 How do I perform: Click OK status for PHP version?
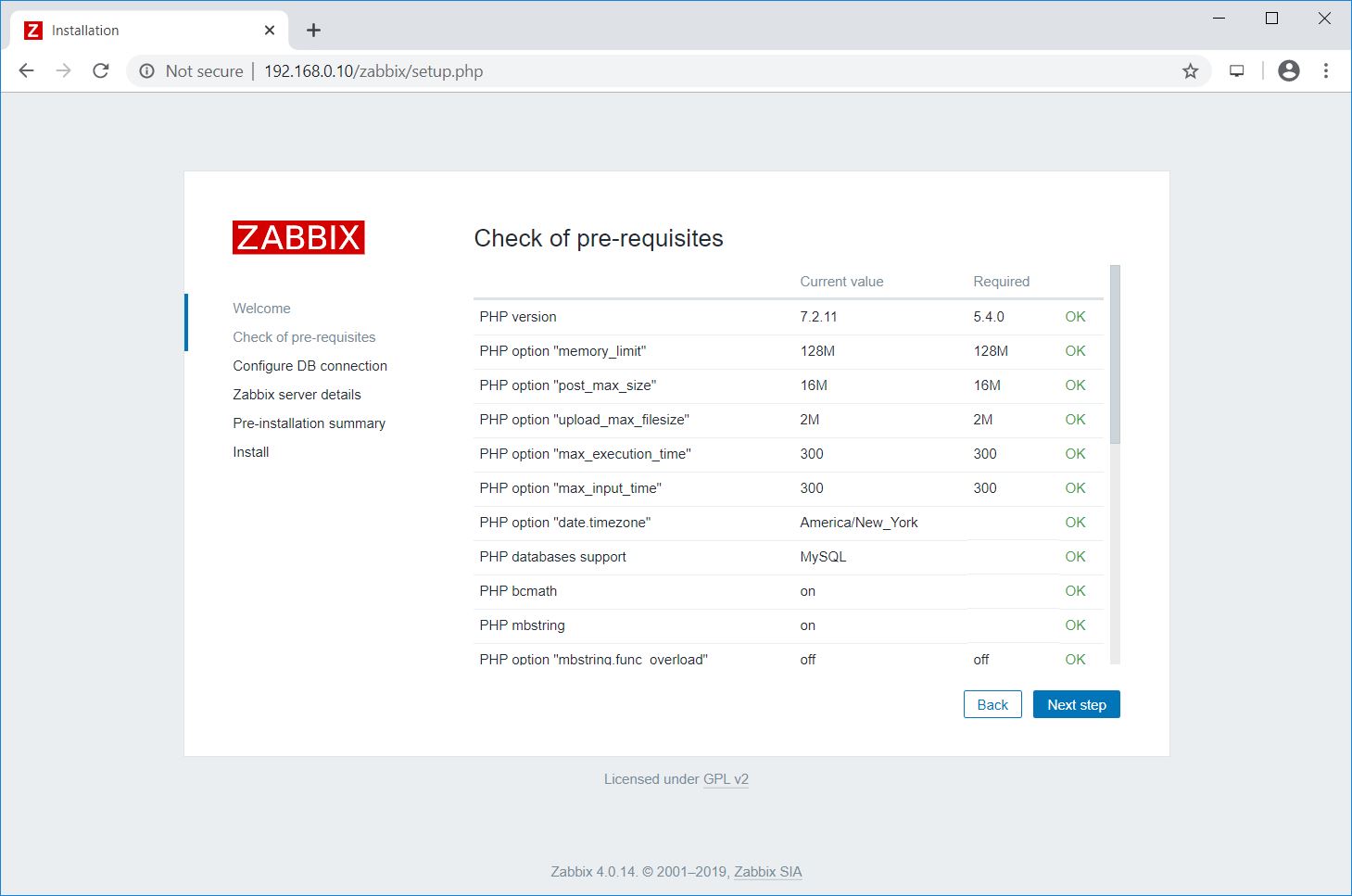[1075, 317]
